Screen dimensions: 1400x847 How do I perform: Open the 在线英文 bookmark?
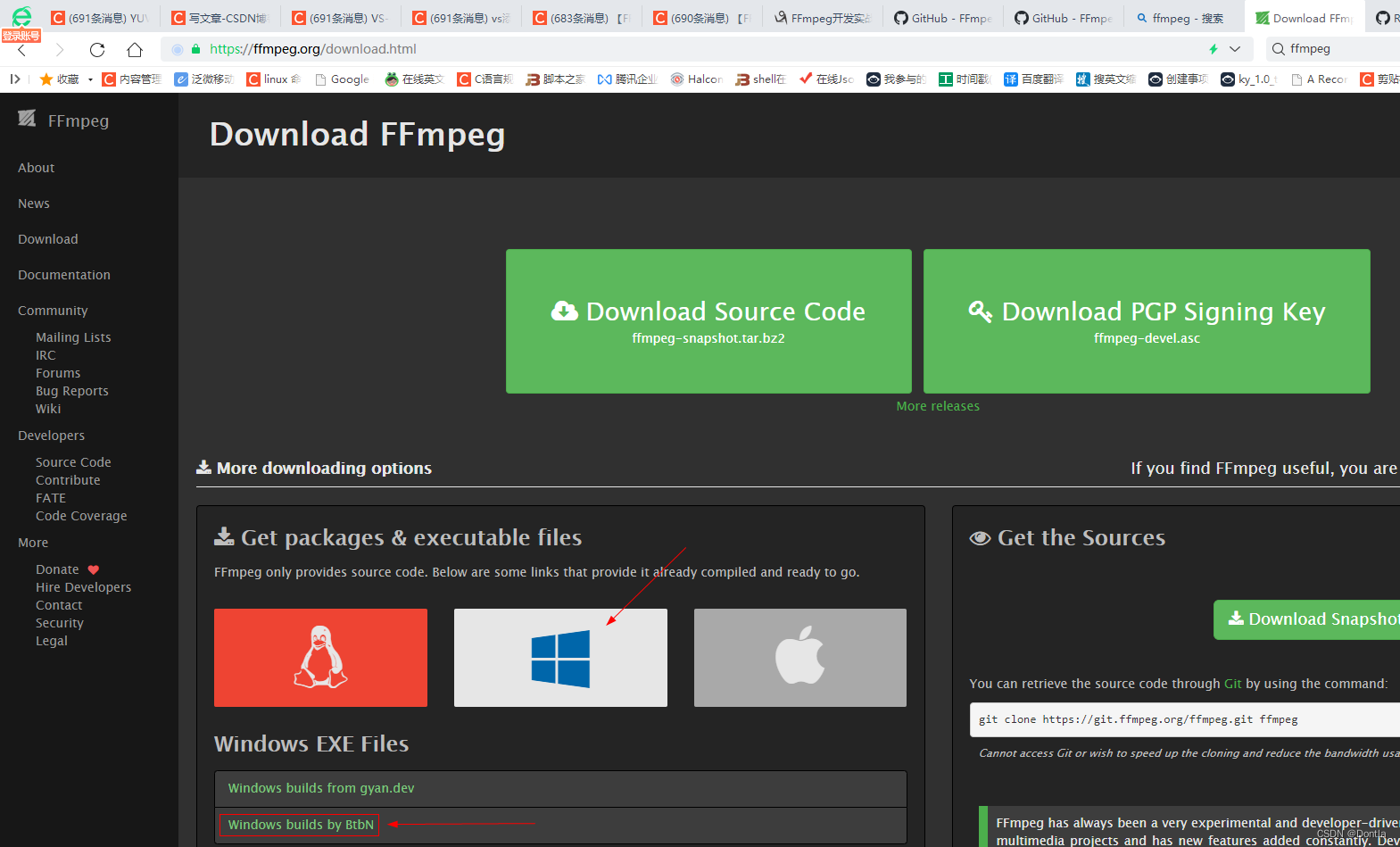[414, 79]
